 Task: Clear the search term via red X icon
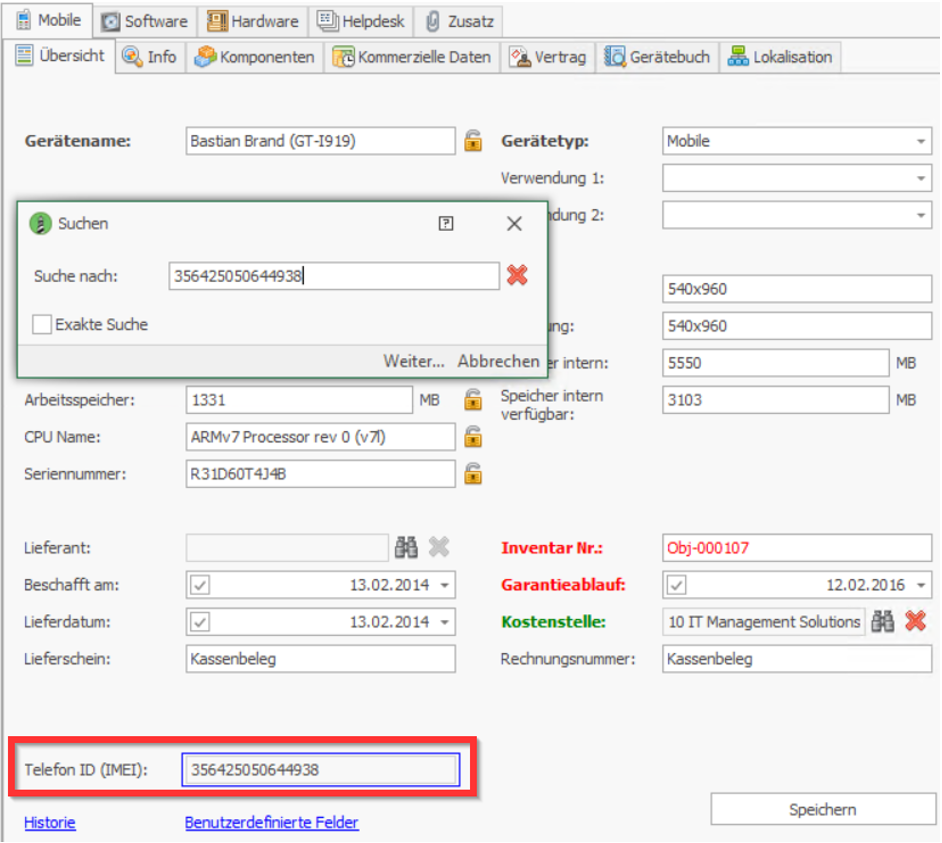click(x=516, y=276)
